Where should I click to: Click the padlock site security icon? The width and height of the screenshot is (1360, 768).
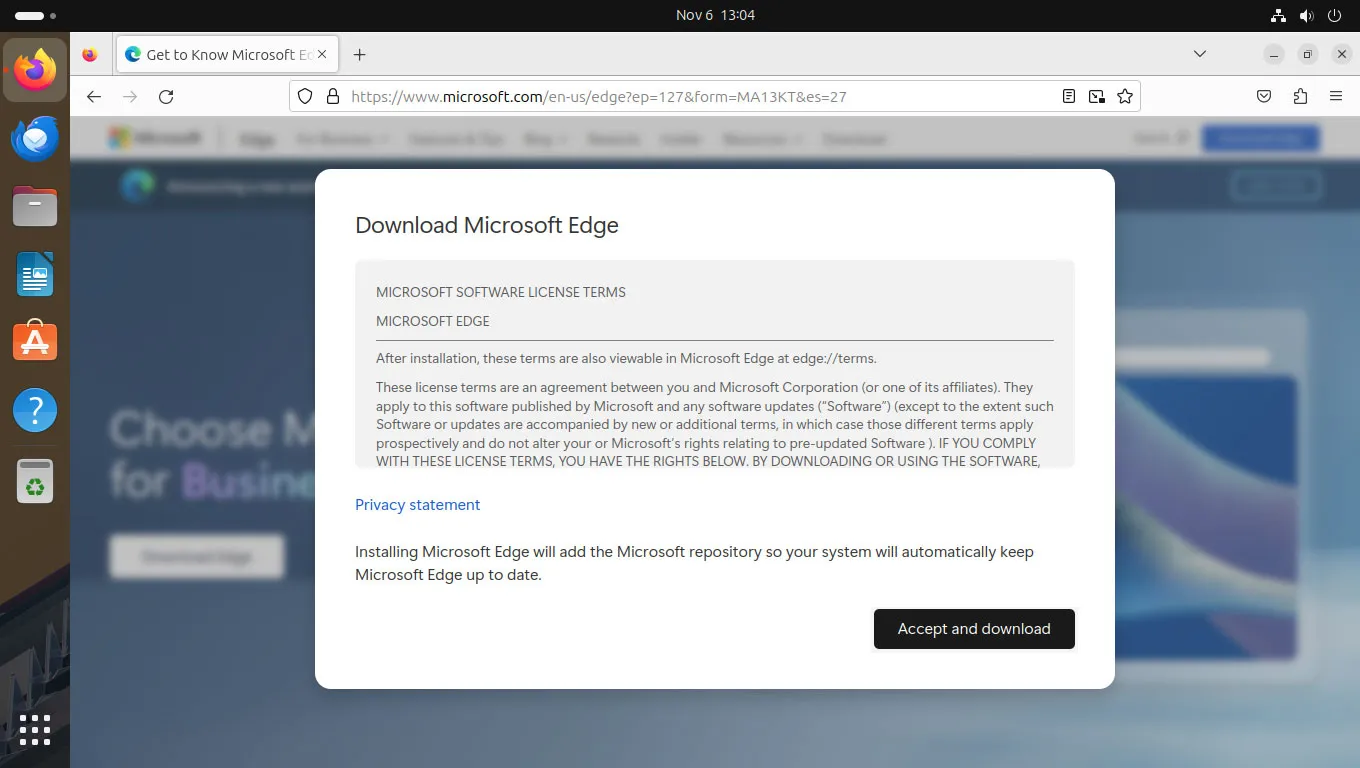[332, 96]
